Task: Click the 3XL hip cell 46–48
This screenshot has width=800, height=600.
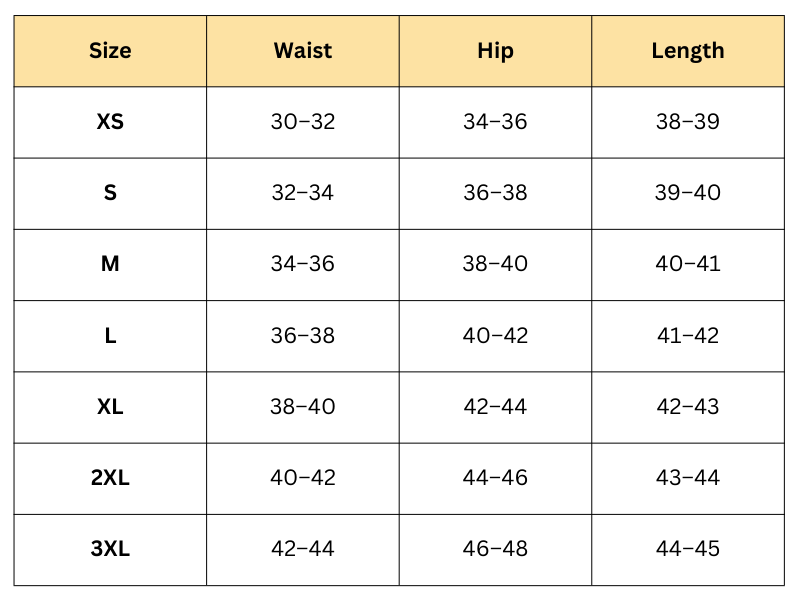Action: pos(495,549)
